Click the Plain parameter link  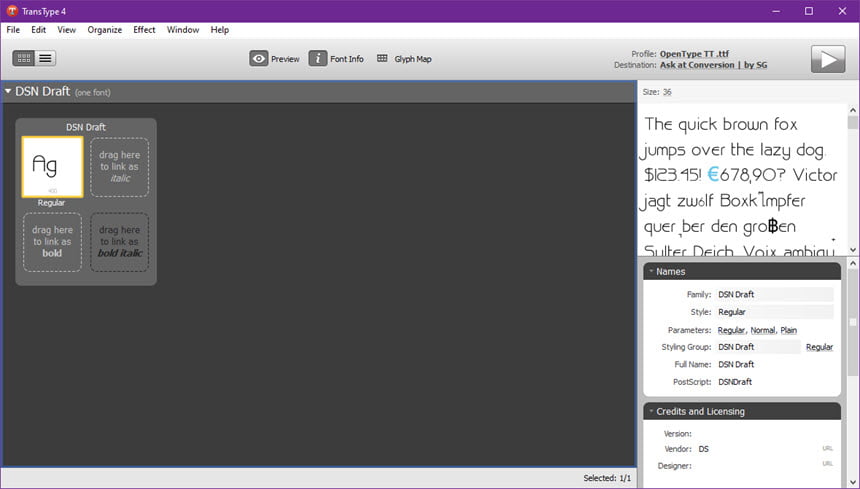click(788, 330)
